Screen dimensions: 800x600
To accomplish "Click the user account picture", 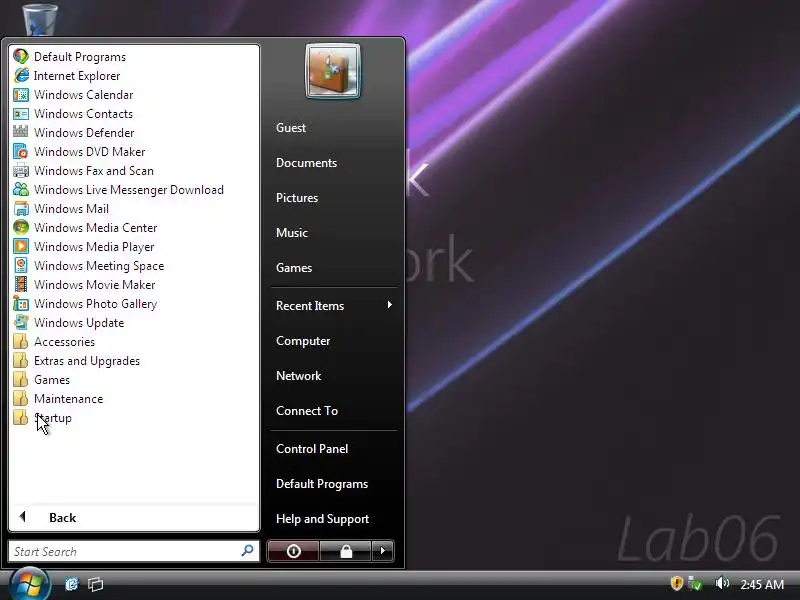I will (333, 71).
